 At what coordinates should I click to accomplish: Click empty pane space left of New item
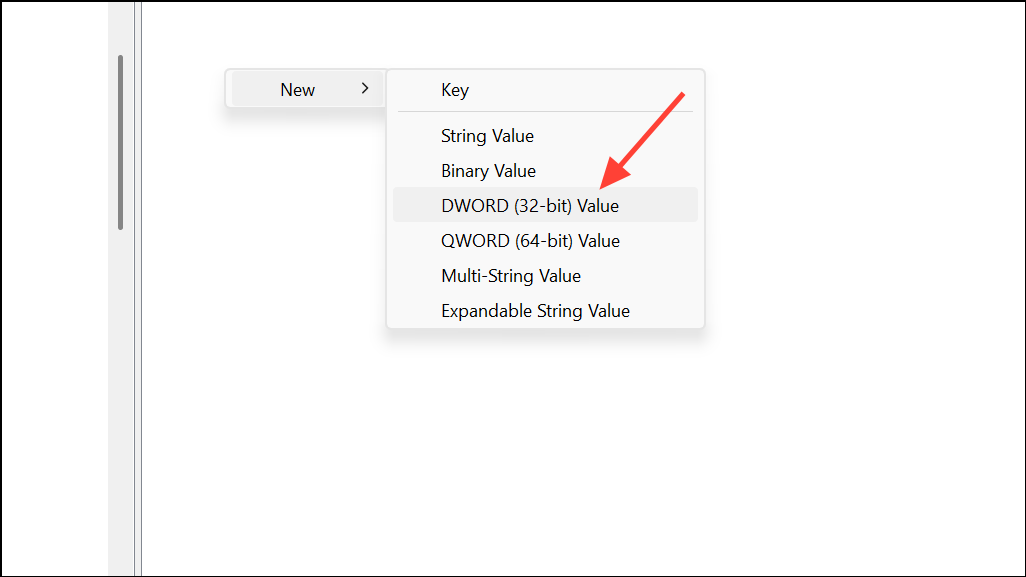click(183, 89)
